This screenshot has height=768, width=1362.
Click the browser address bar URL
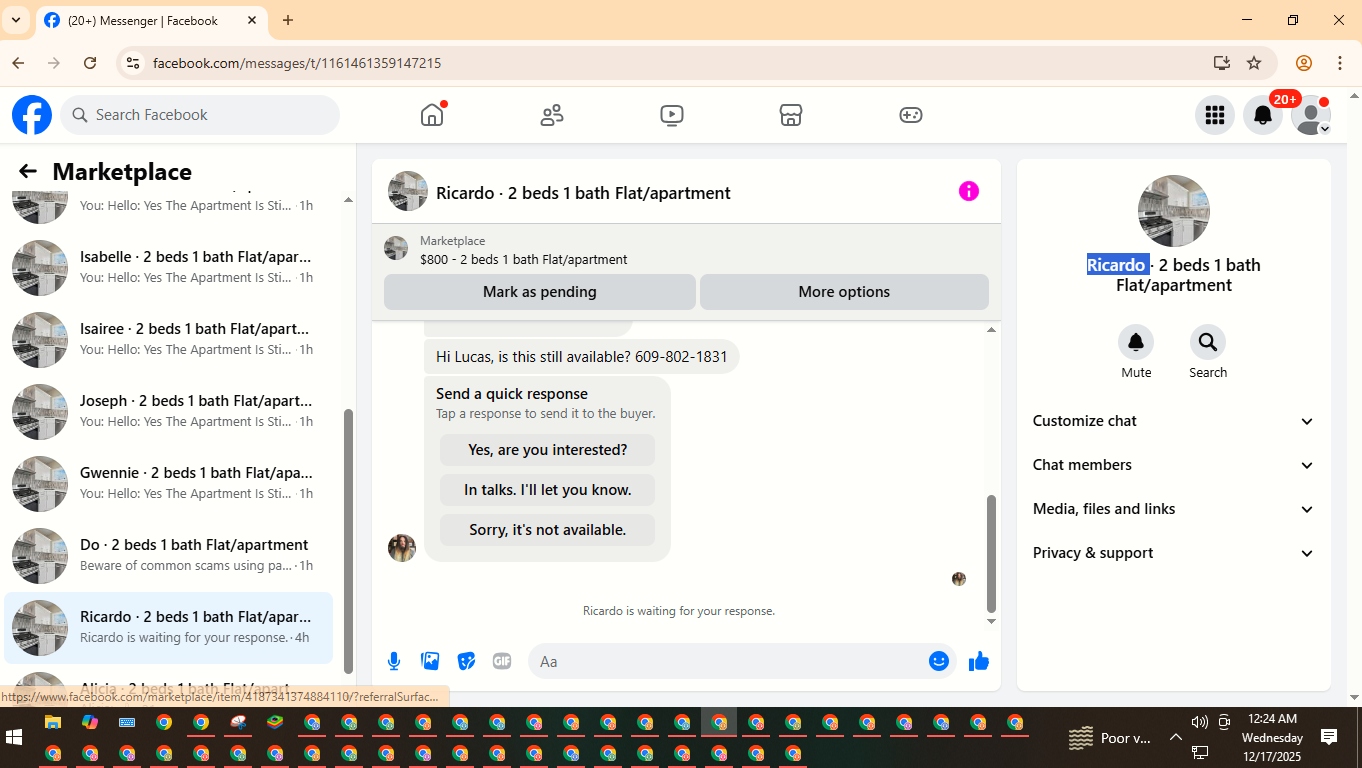(297, 63)
